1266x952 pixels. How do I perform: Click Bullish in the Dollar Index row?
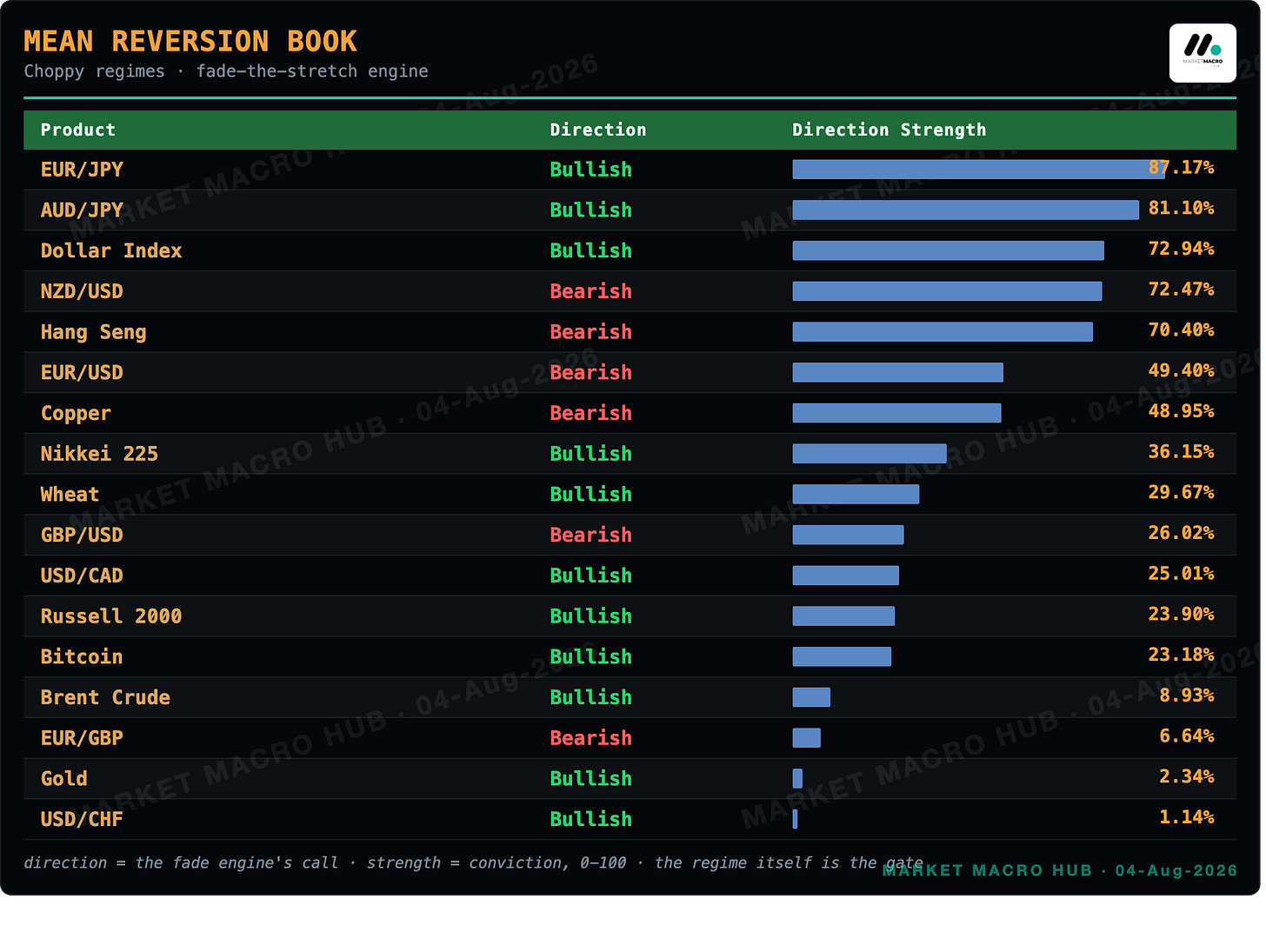coord(591,251)
